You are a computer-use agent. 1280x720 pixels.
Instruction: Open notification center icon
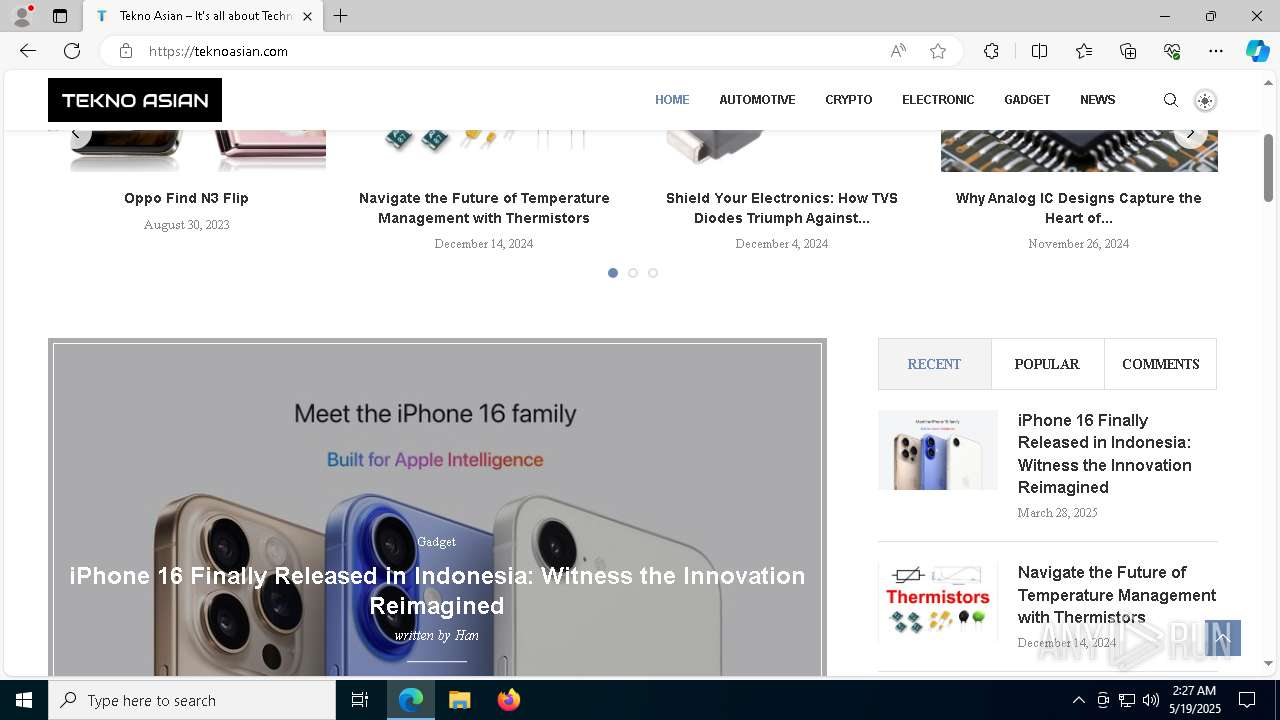(x=1247, y=700)
